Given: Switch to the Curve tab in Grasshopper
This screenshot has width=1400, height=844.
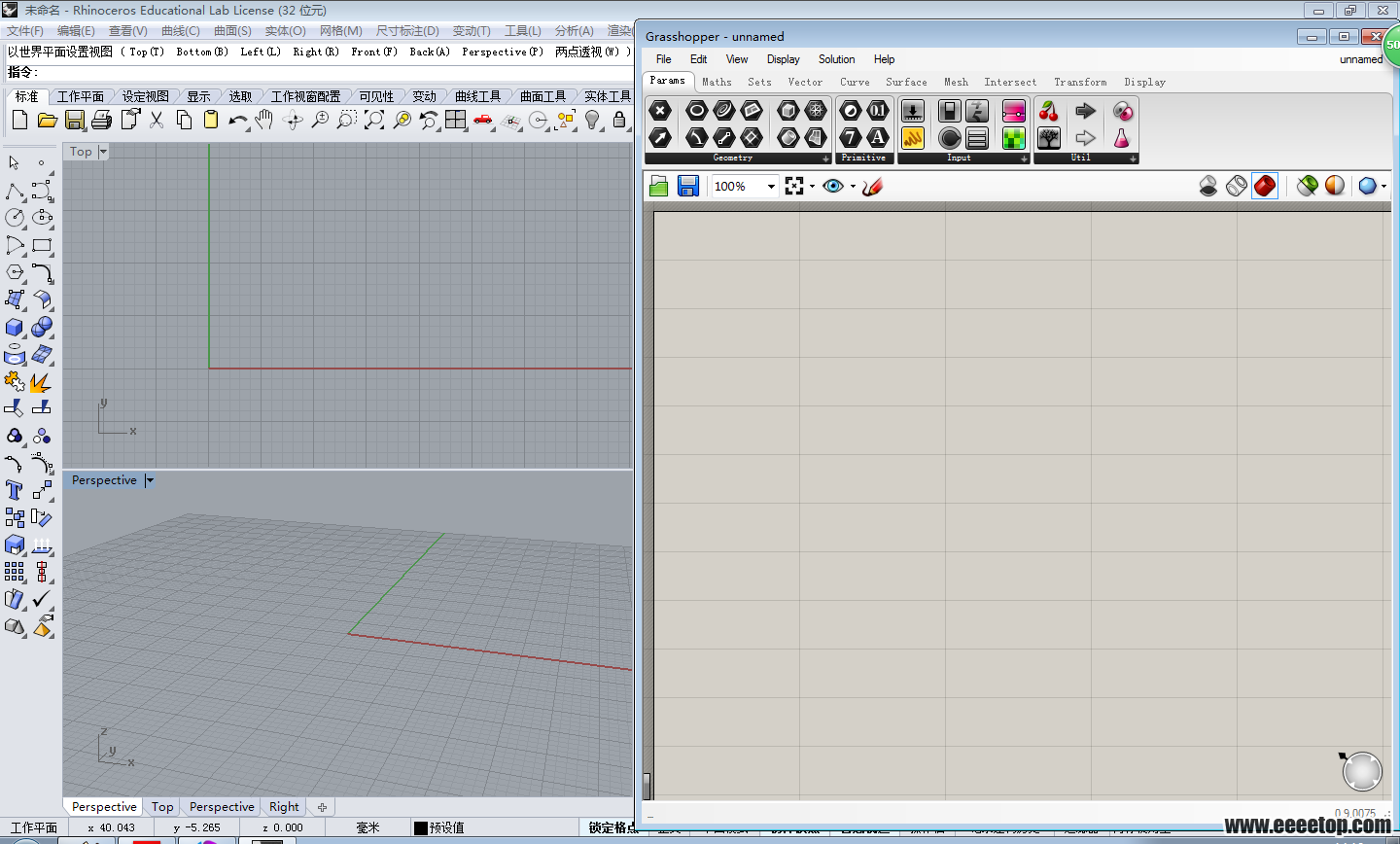Looking at the screenshot, I should (x=855, y=83).
